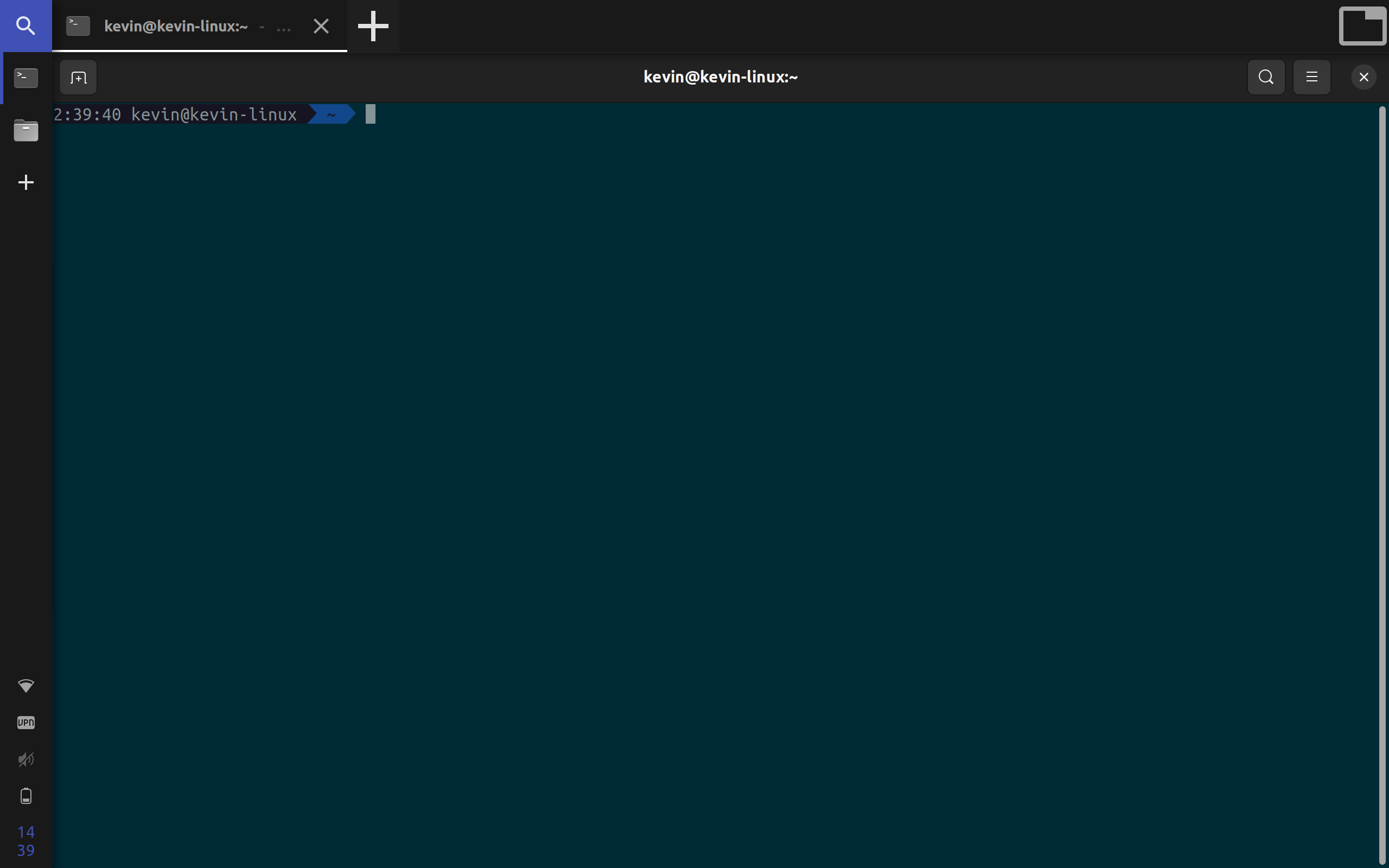Click the window overview icon top right
The image size is (1389, 868).
[1362, 26]
